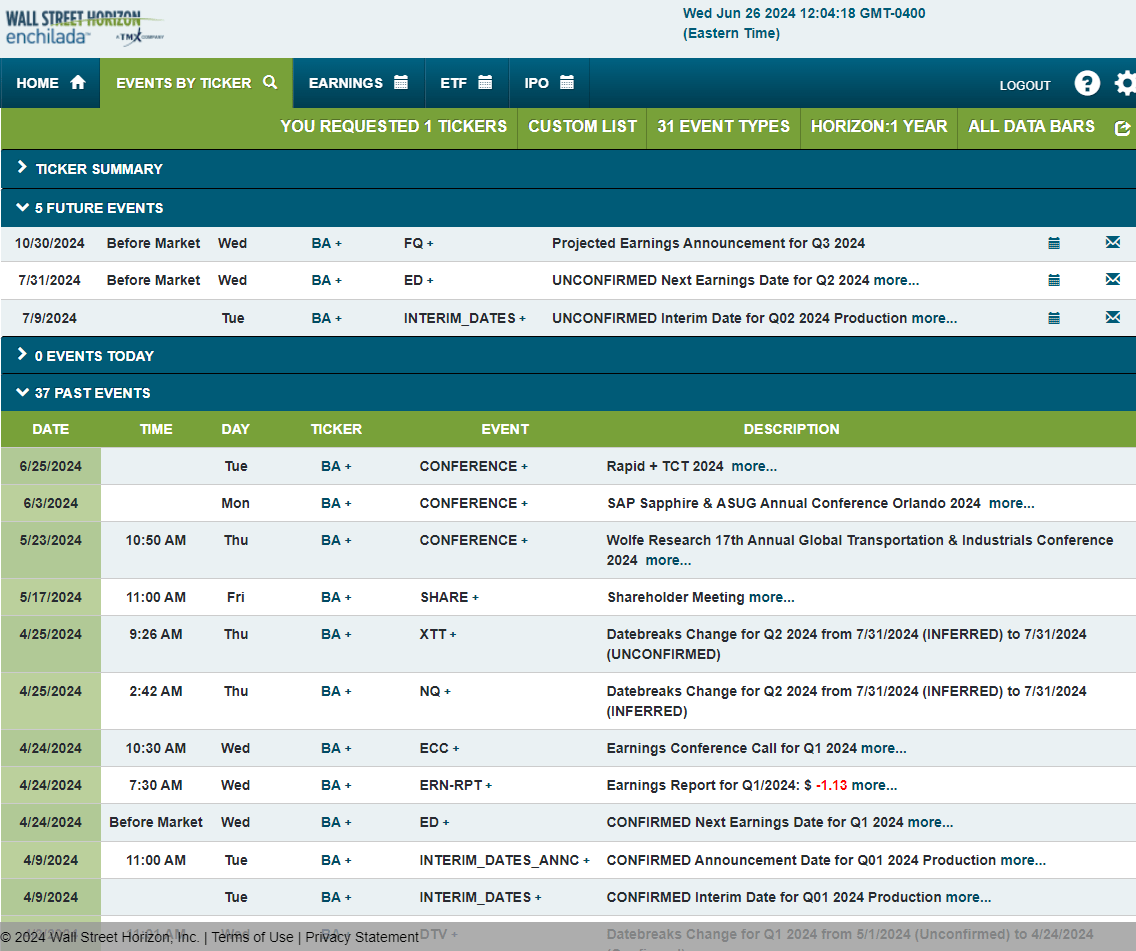The width and height of the screenshot is (1136, 951).
Task: Switch to the IPO tab
Action: (549, 83)
